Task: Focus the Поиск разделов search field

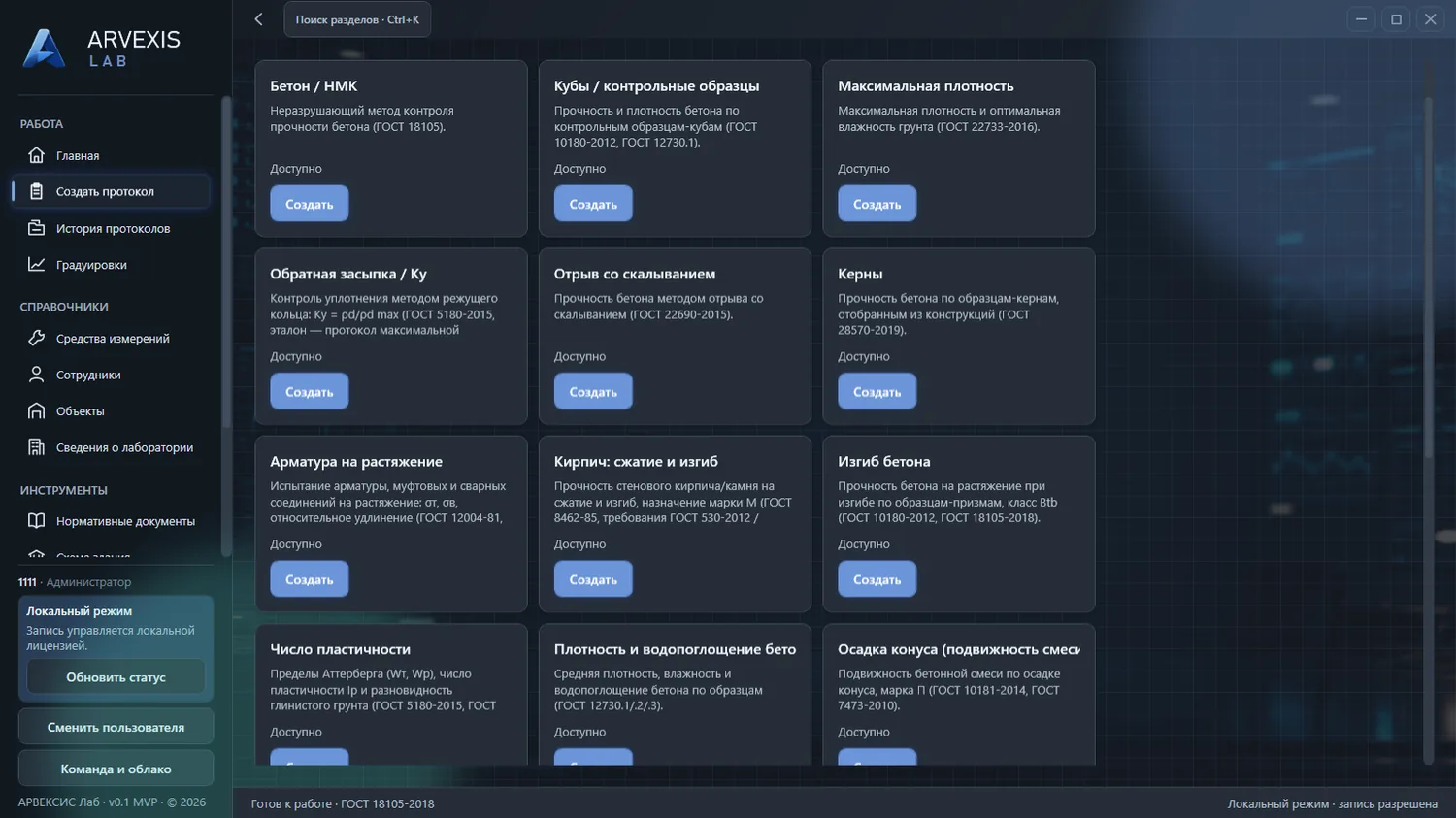Action: pyautogui.click(x=357, y=19)
